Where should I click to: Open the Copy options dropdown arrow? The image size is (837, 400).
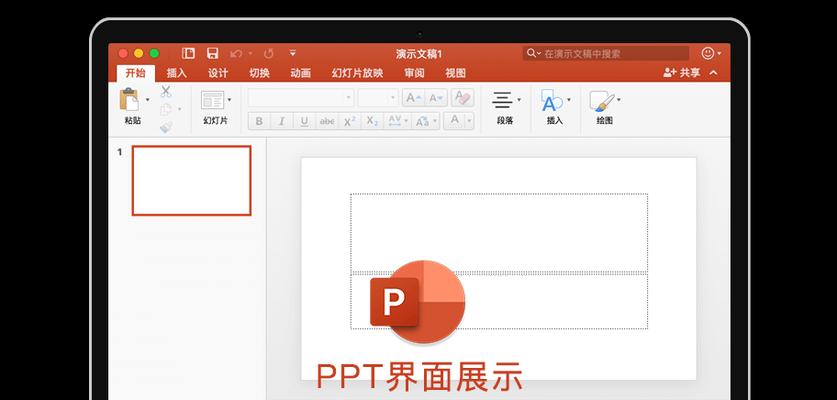coord(179,109)
